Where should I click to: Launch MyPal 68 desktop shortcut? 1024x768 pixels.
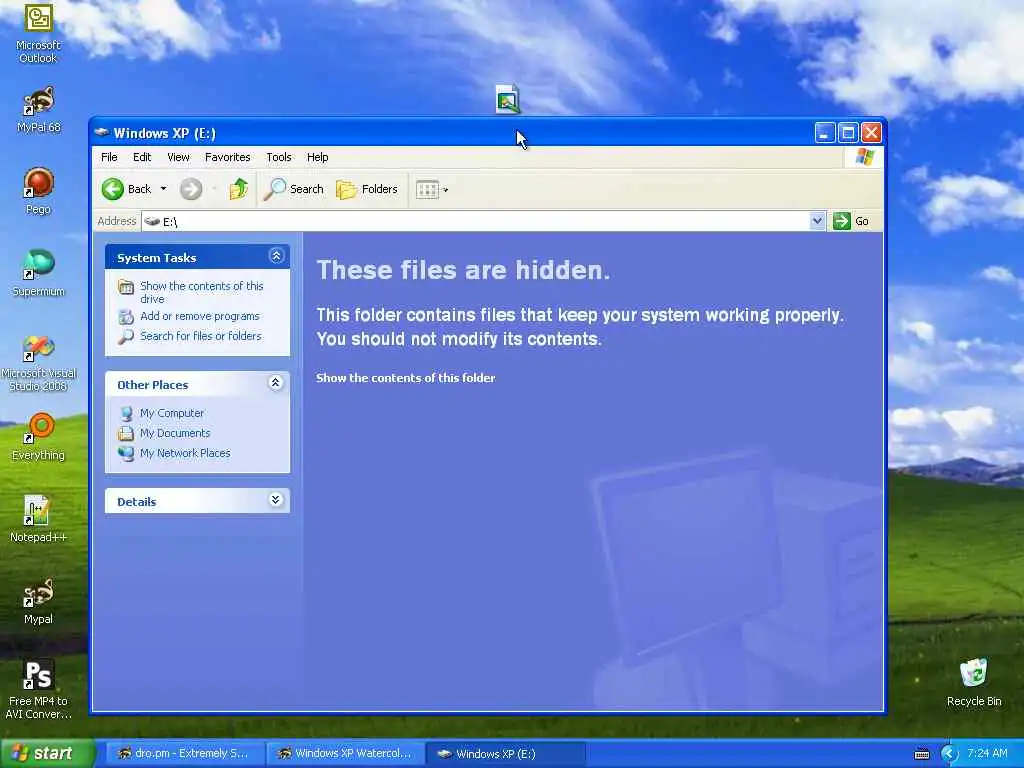pos(39,110)
